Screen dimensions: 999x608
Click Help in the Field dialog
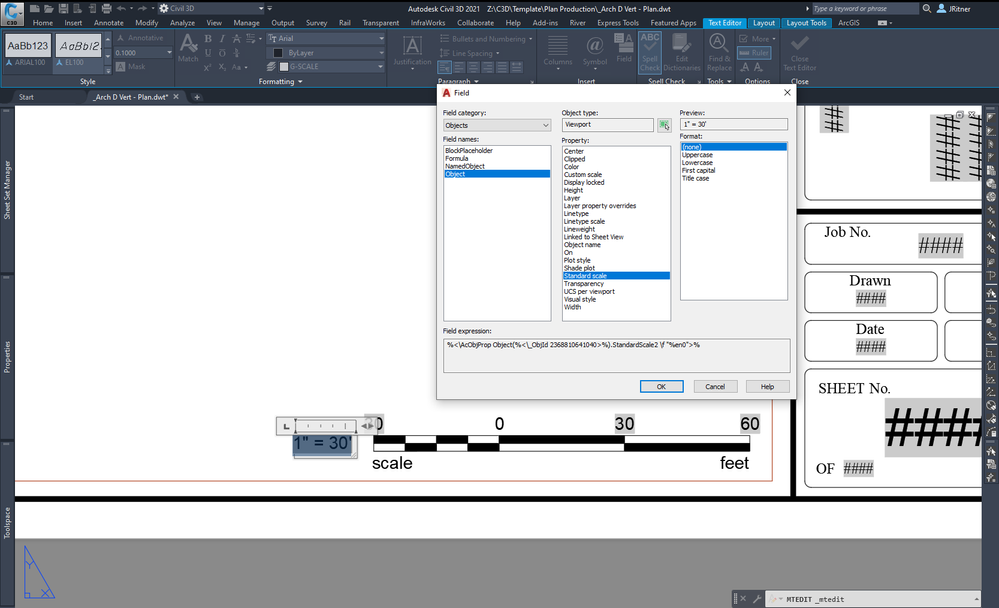(x=765, y=386)
